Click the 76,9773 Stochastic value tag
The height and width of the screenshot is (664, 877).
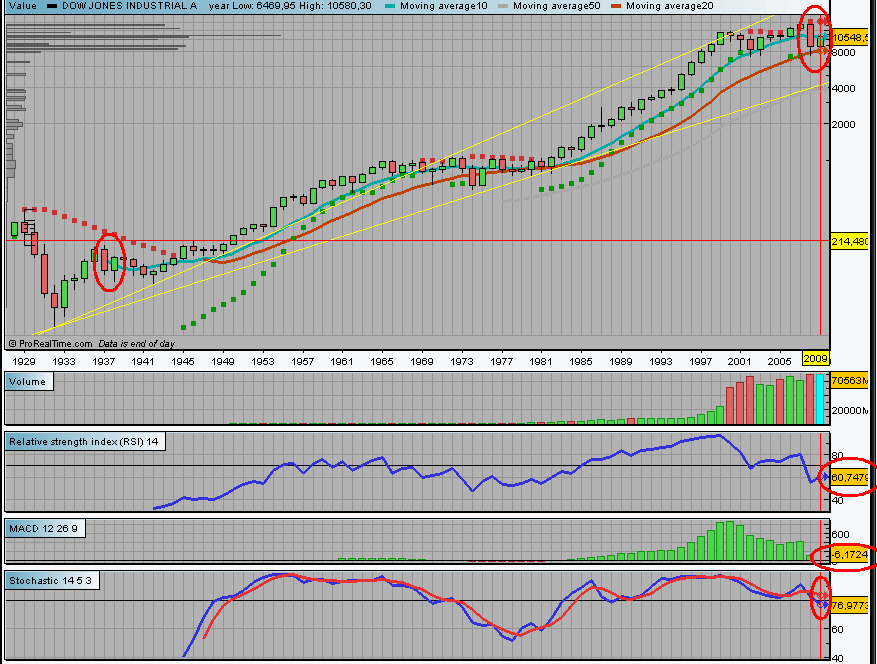[x=850, y=605]
